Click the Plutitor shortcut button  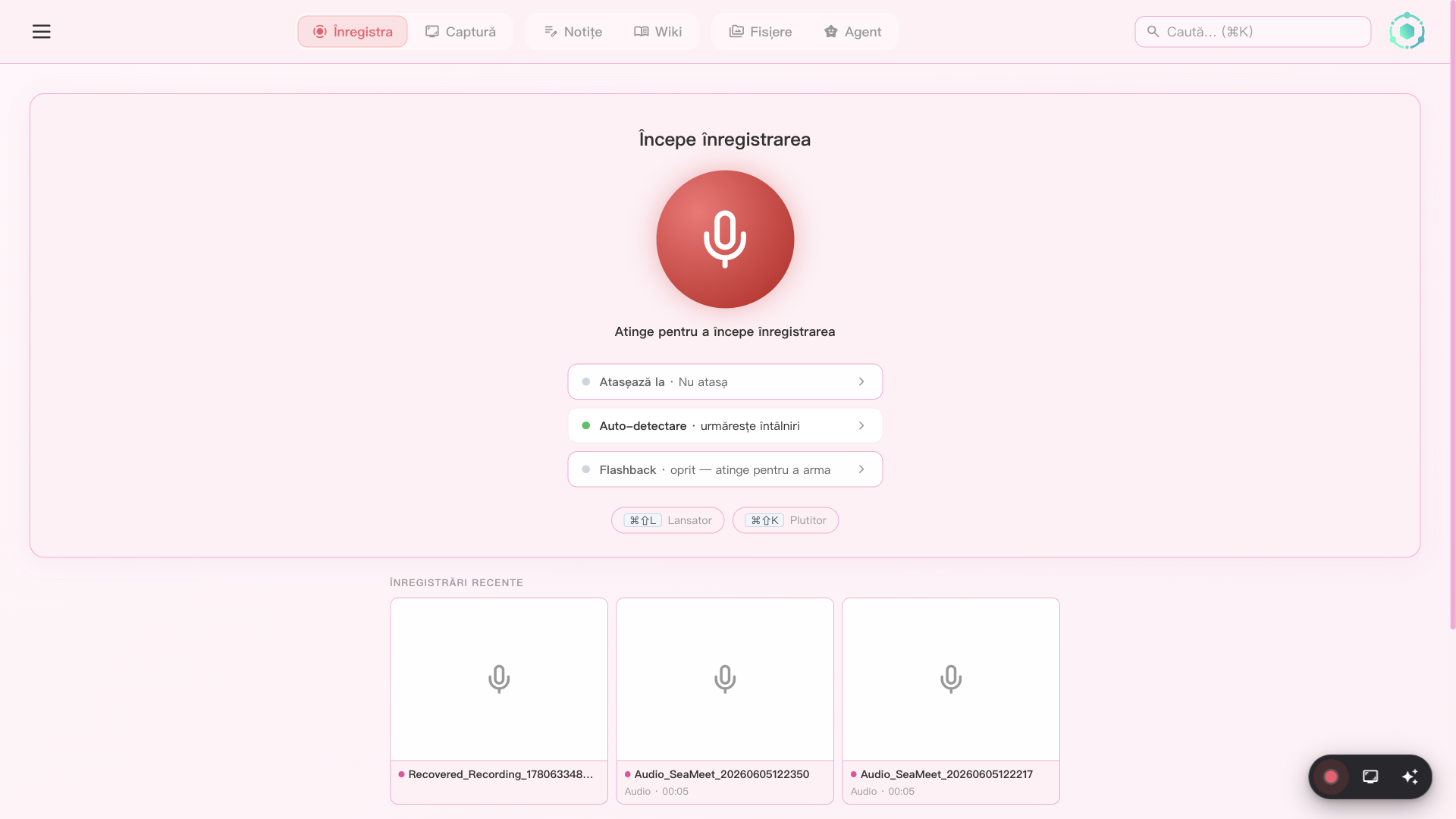click(786, 520)
